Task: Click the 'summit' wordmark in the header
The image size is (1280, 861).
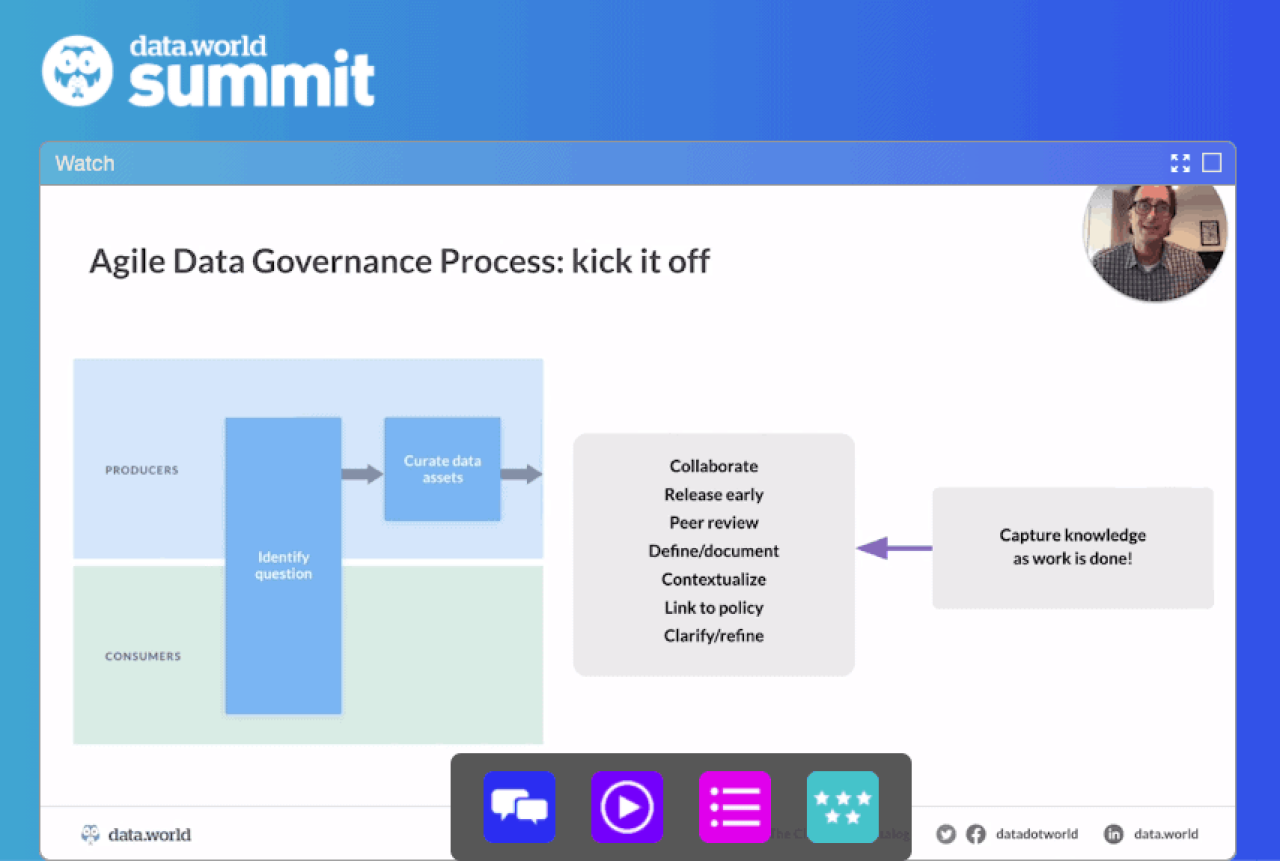Action: pyautogui.click(x=252, y=82)
